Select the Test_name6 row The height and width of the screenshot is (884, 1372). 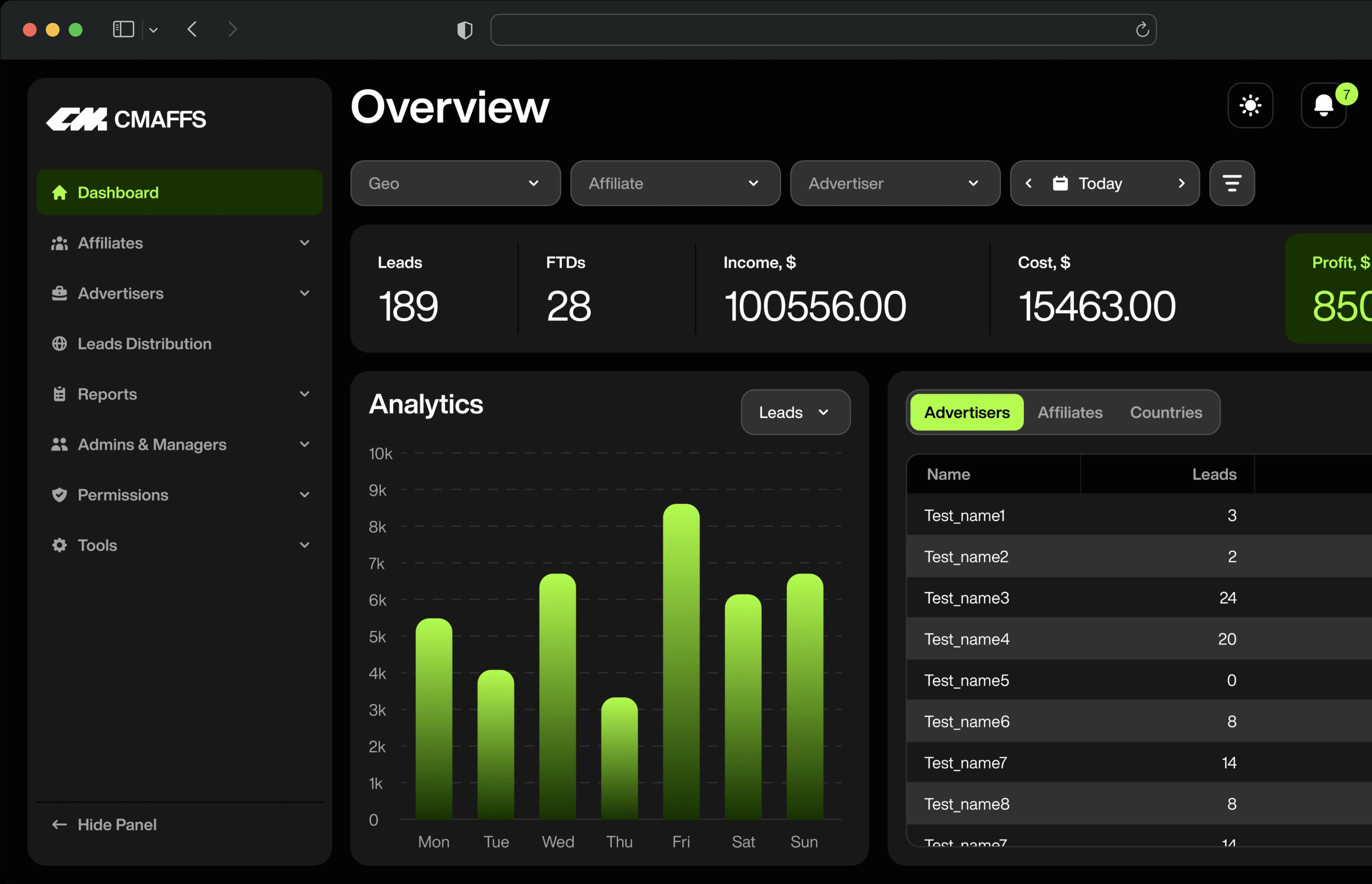tap(1139, 721)
